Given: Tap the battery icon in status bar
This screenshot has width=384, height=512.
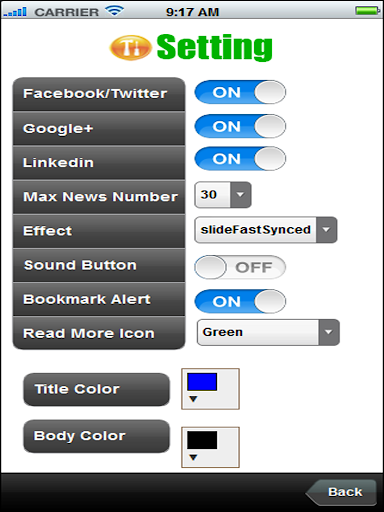Looking at the screenshot, I should point(368,11).
